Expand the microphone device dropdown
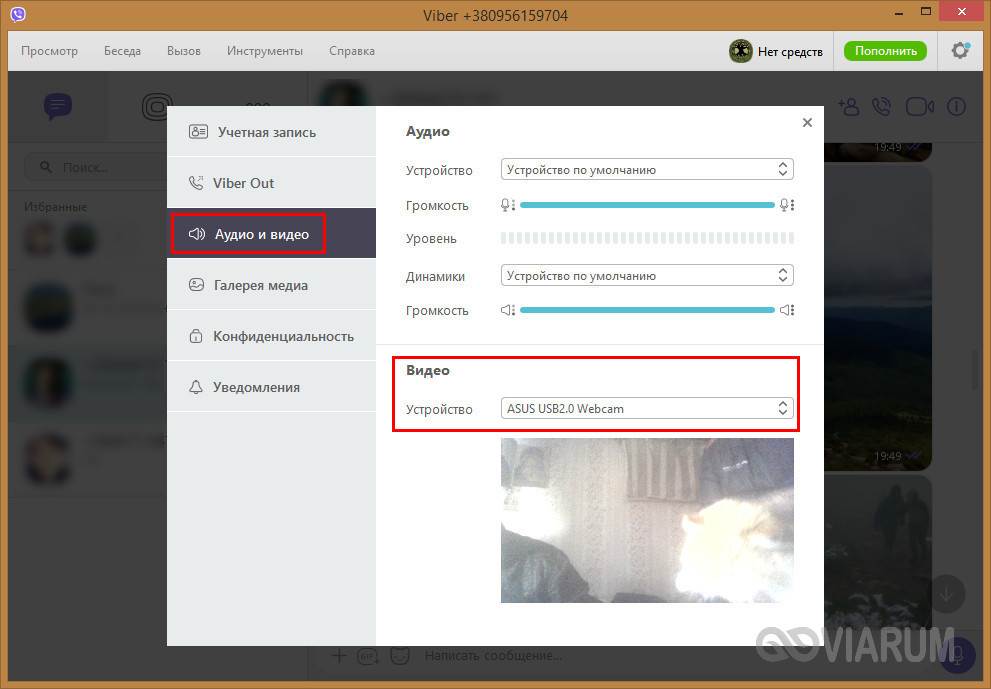Screen dimensions: 991x689 (647, 170)
